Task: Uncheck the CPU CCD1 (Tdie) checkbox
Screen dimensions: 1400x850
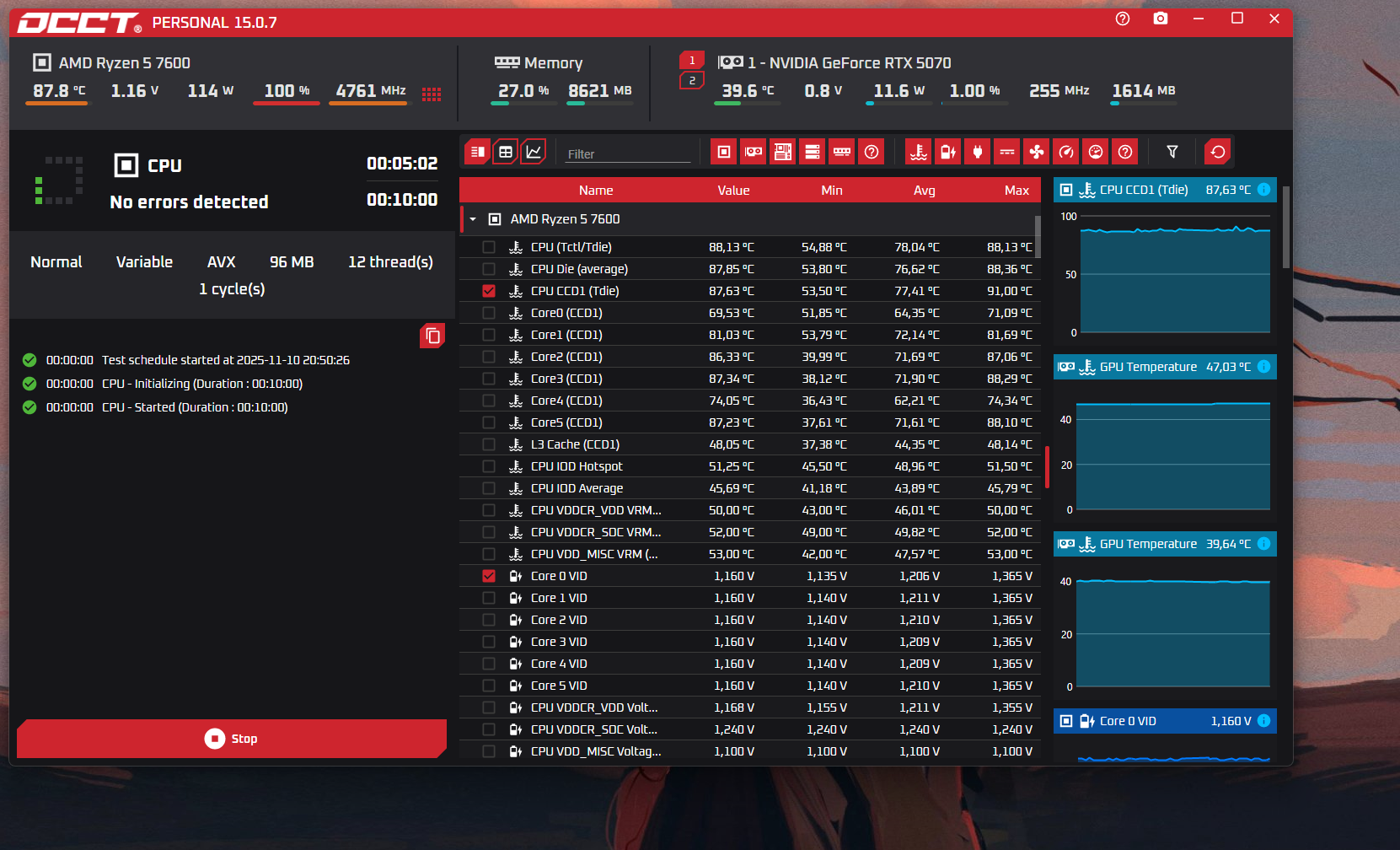Action: click(489, 291)
